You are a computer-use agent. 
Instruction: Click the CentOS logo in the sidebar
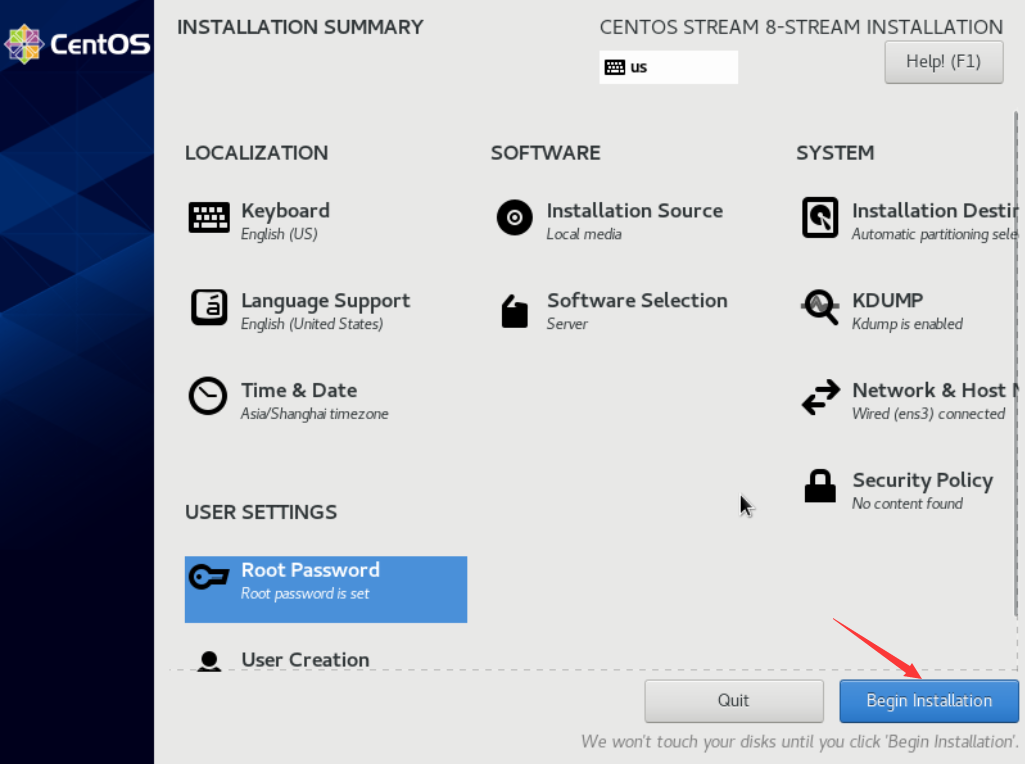pyautogui.click(x=77, y=44)
